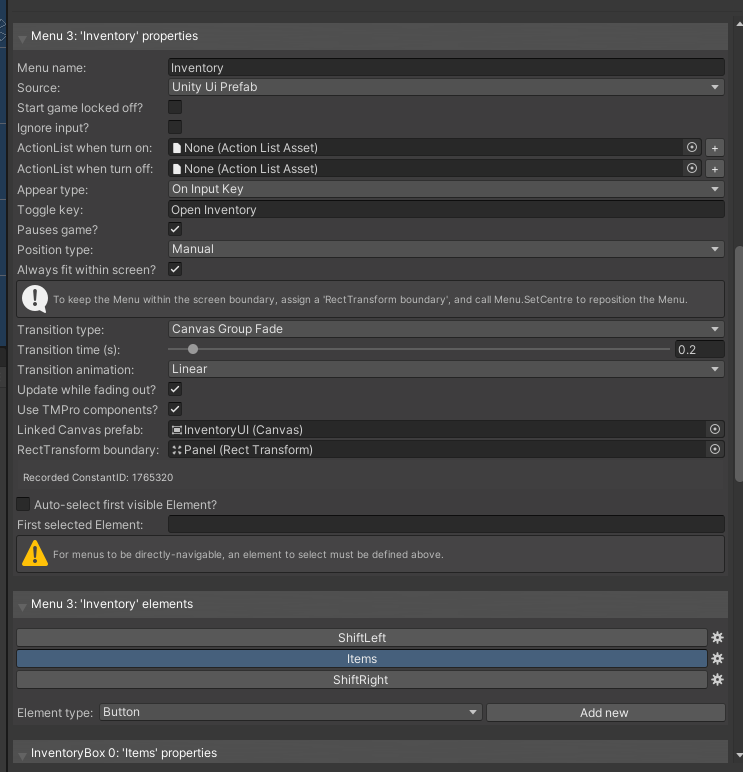Select the ShiftRight element
The height and width of the screenshot is (772, 743).
click(x=362, y=680)
